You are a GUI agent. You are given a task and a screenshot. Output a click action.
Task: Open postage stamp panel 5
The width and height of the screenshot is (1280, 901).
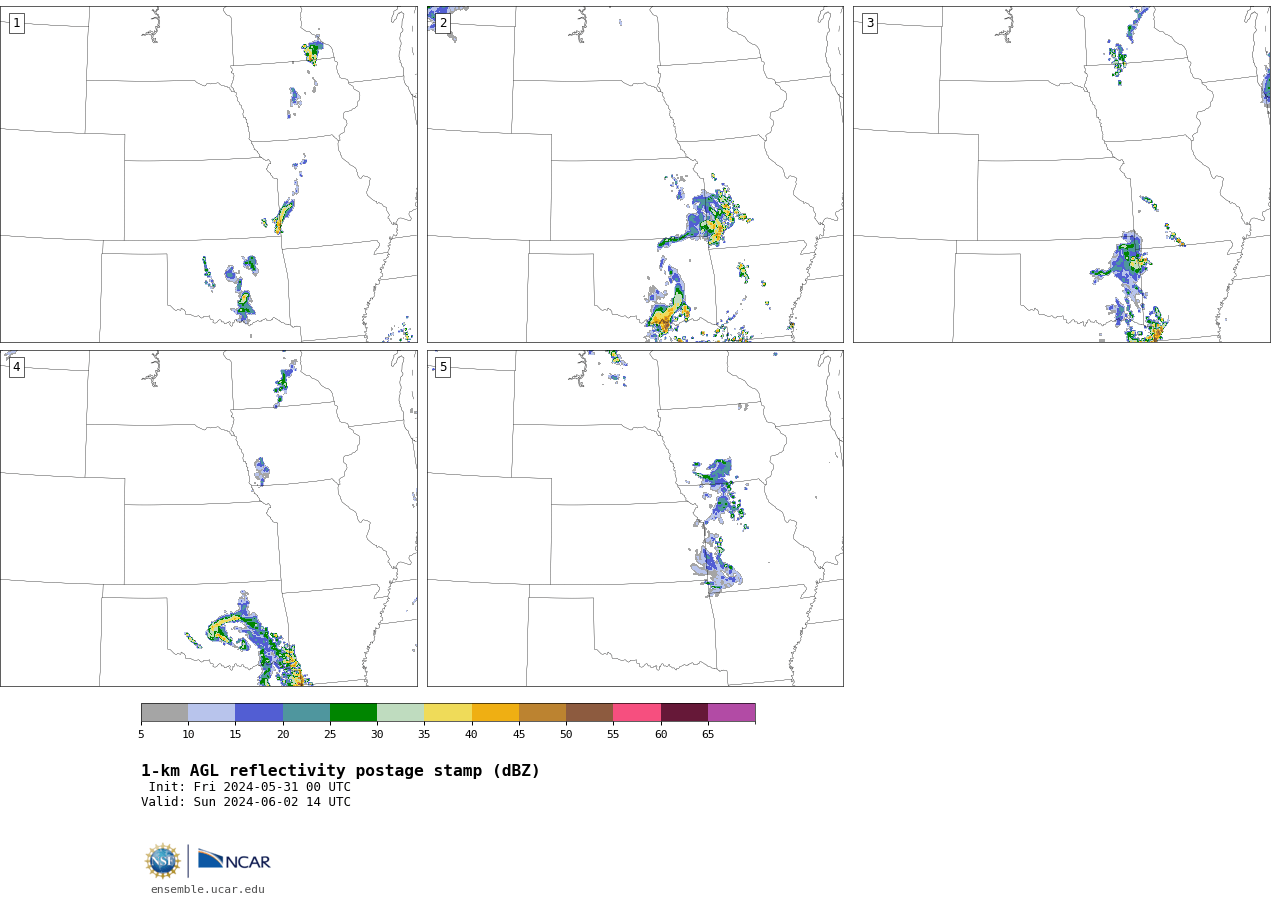click(x=635, y=518)
